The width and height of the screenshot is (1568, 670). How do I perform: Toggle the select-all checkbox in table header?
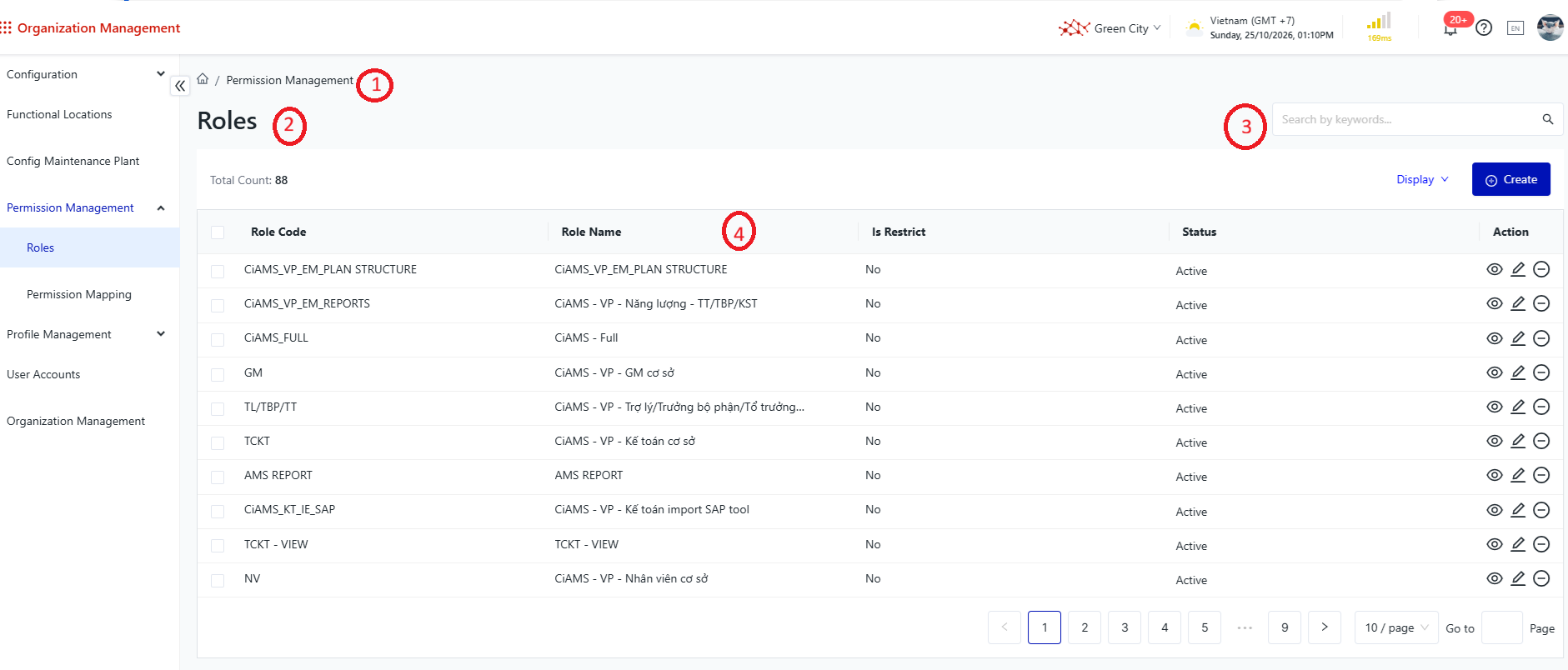218,232
